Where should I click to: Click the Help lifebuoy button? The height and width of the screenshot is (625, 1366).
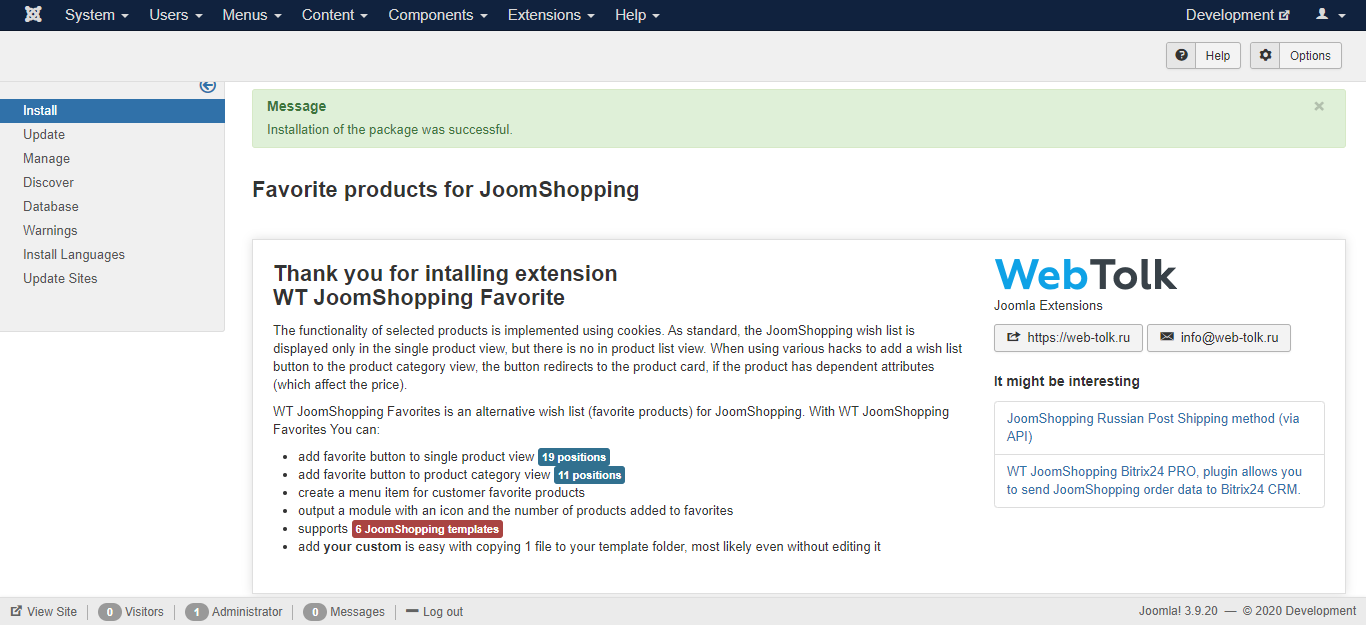1203,56
